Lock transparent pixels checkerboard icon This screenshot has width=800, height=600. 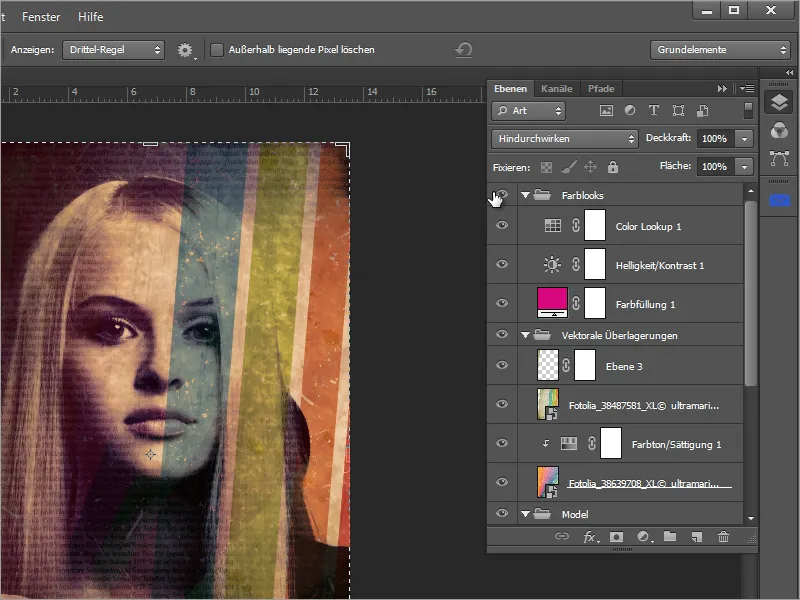(x=546, y=167)
